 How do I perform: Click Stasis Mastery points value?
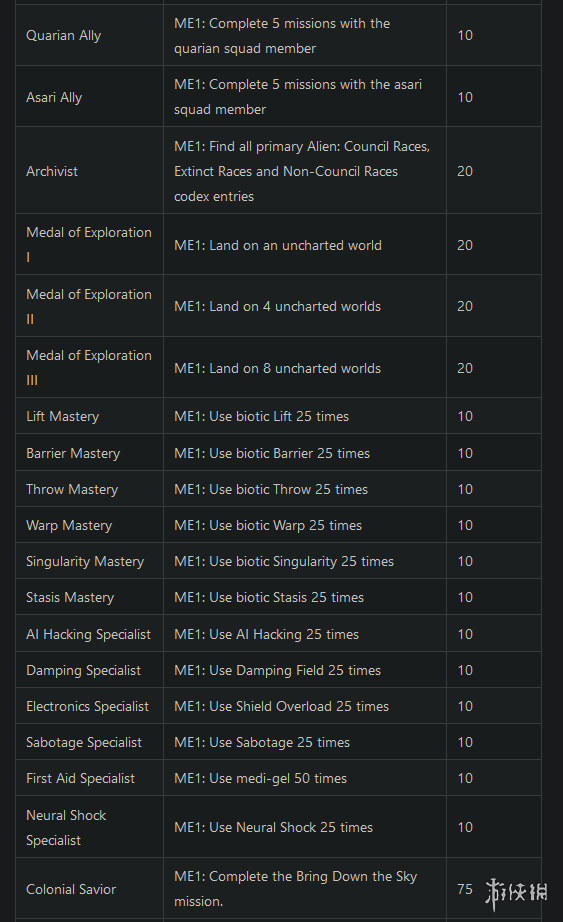click(465, 597)
